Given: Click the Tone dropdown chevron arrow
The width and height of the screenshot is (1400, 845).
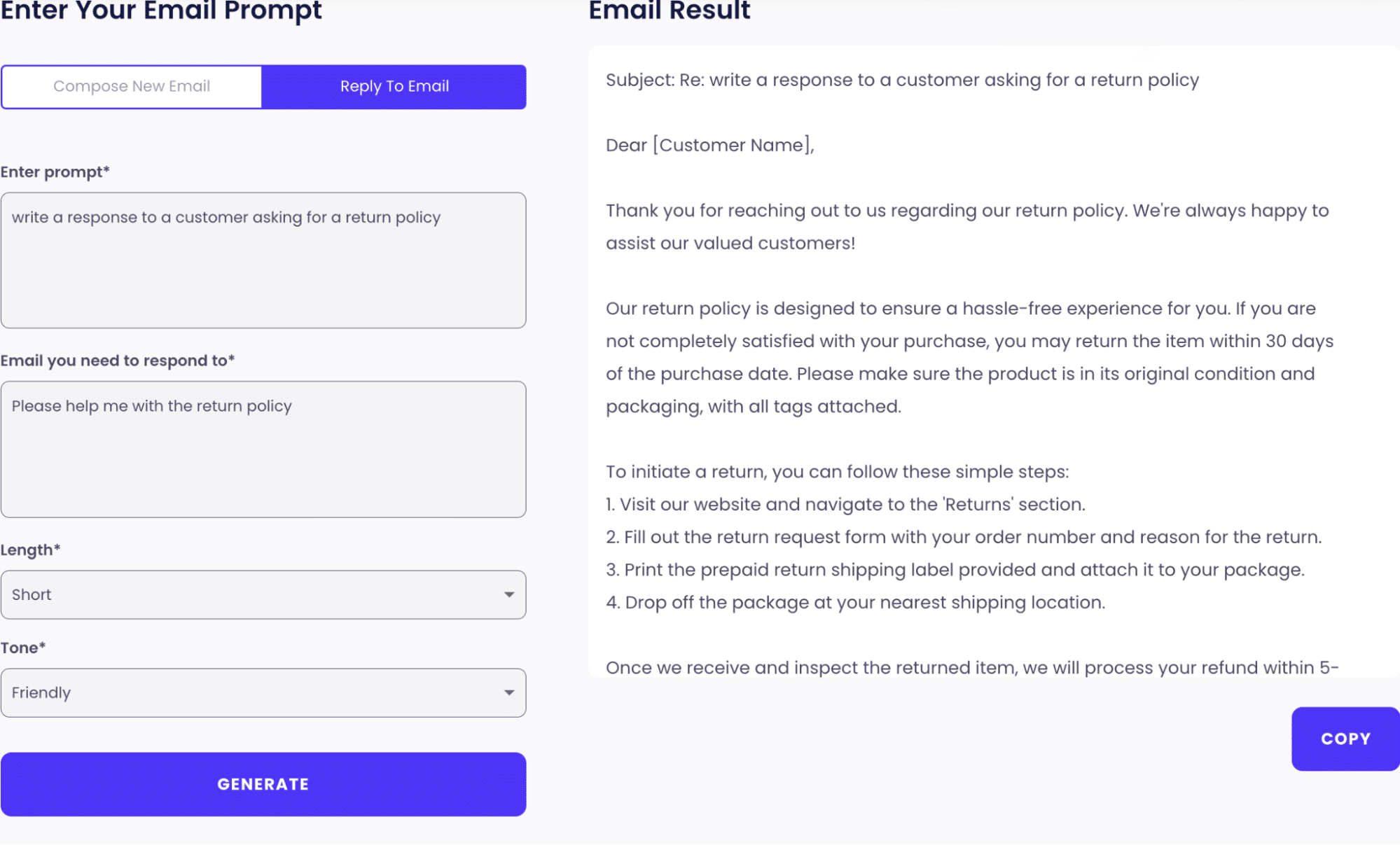Looking at the screenshot, I should click(509, 692).
